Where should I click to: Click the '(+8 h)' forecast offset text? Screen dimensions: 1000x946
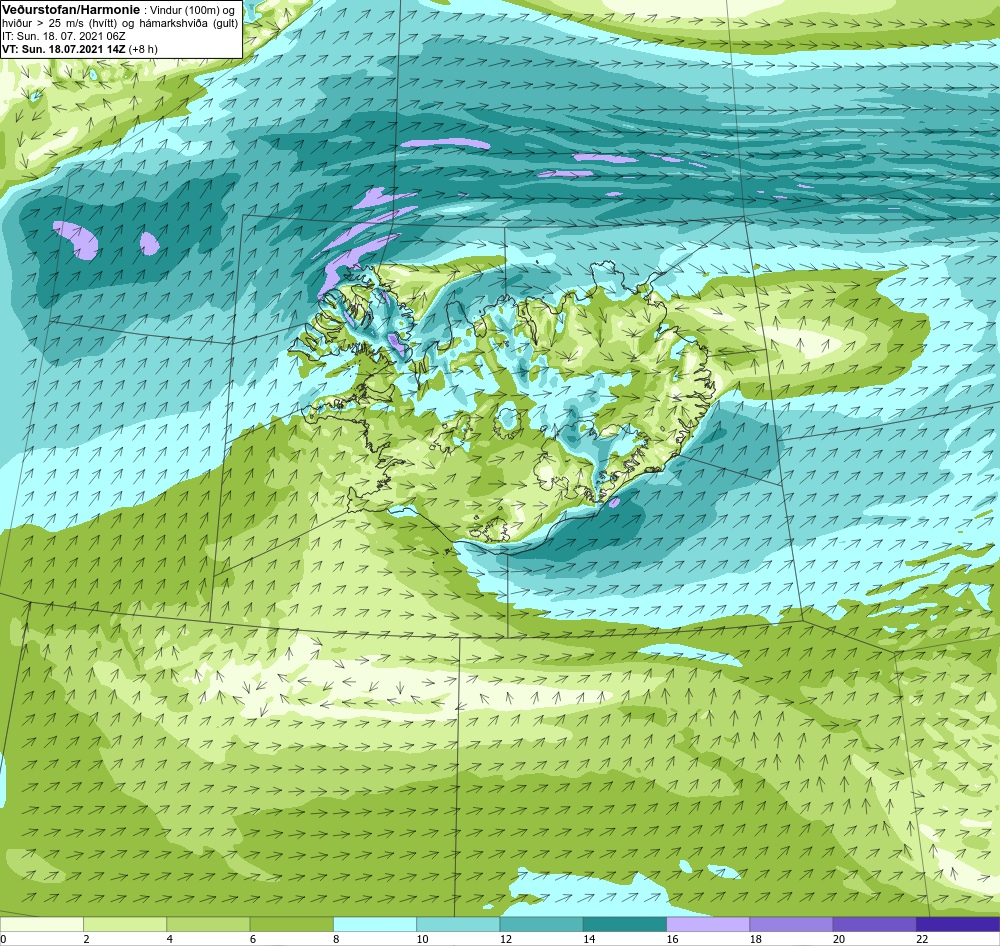[x=143, y=49]
